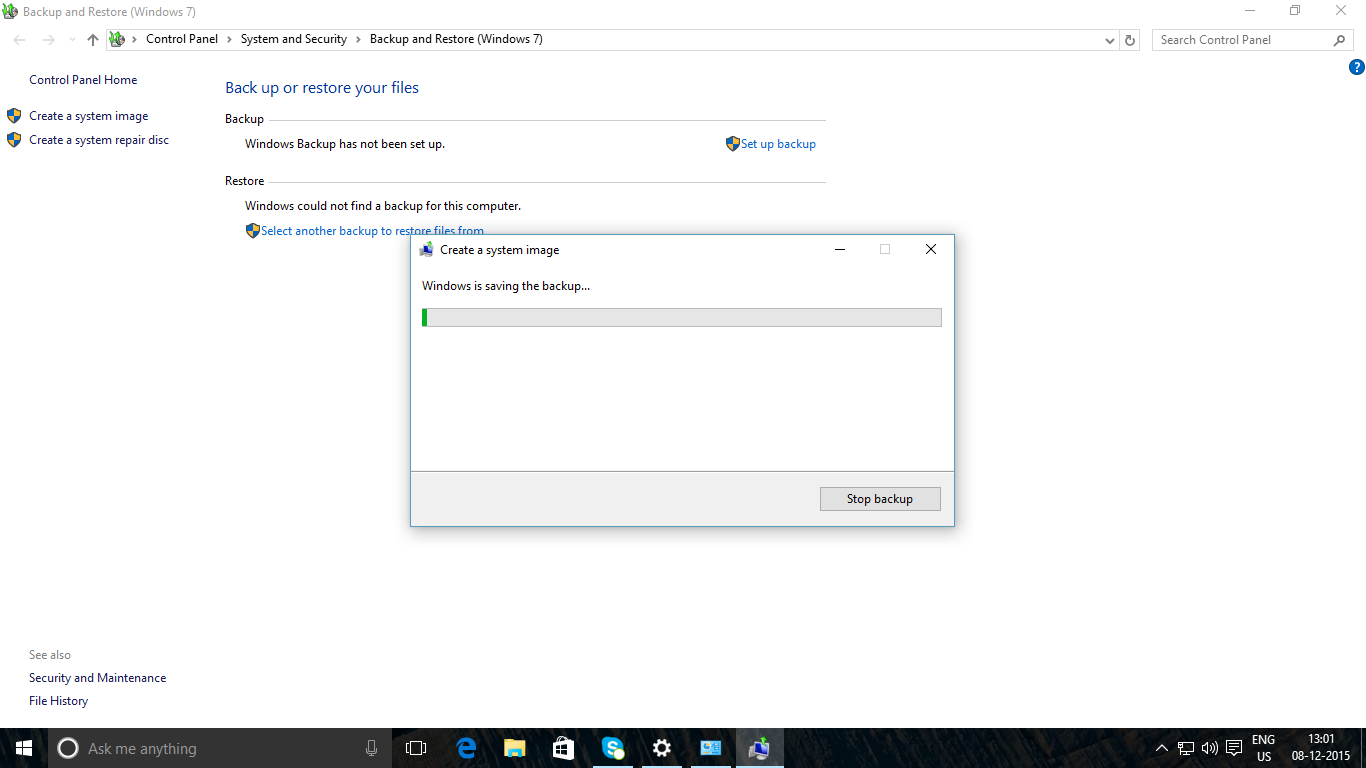Click the Help question mark icon
Viewport: 1366px width, 768px height.
1356,68
